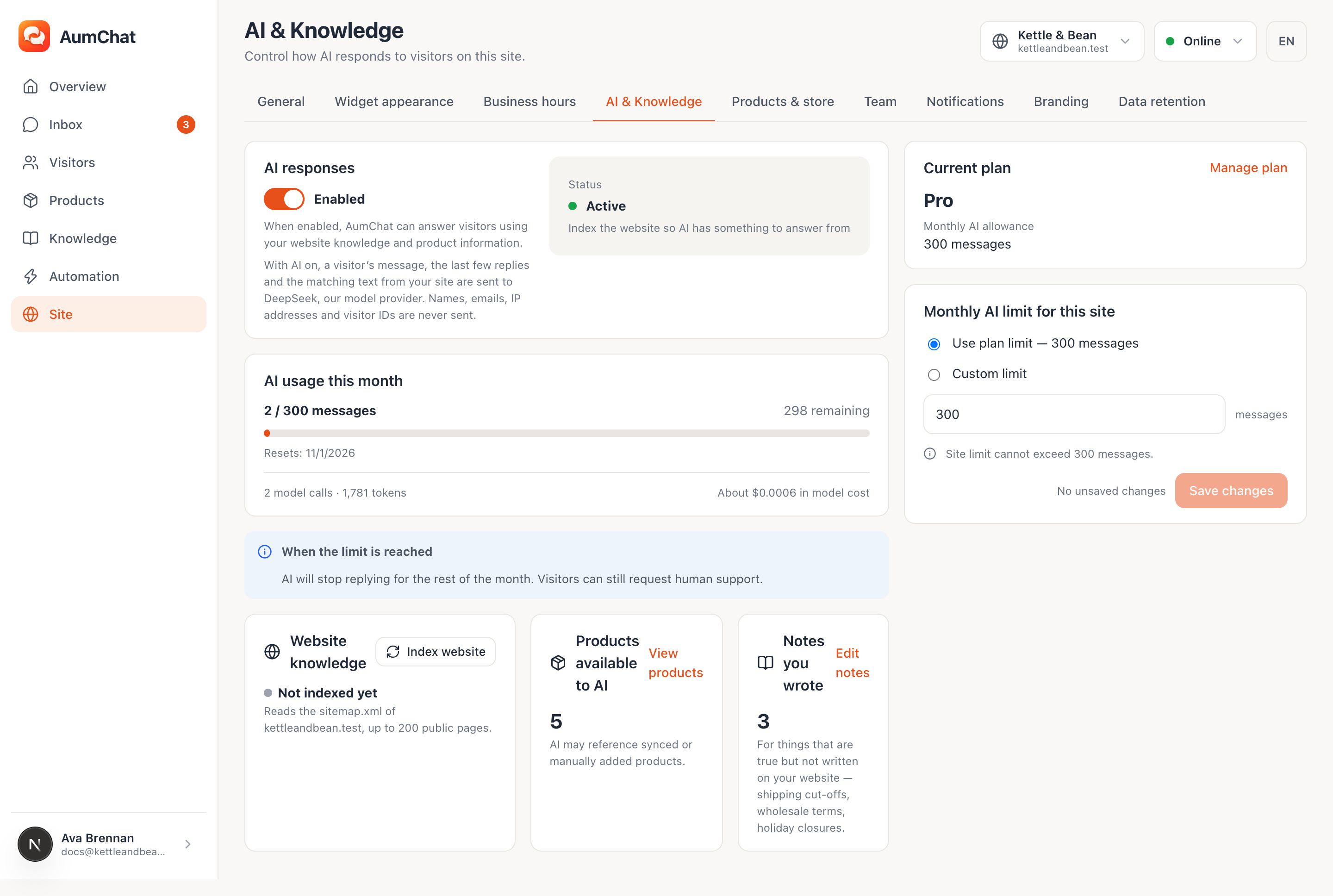Image resolution: width=1333 pixels, height=896 pixels.
Task: Open the Online status dropdown
Action: (x=1205, y=41)
